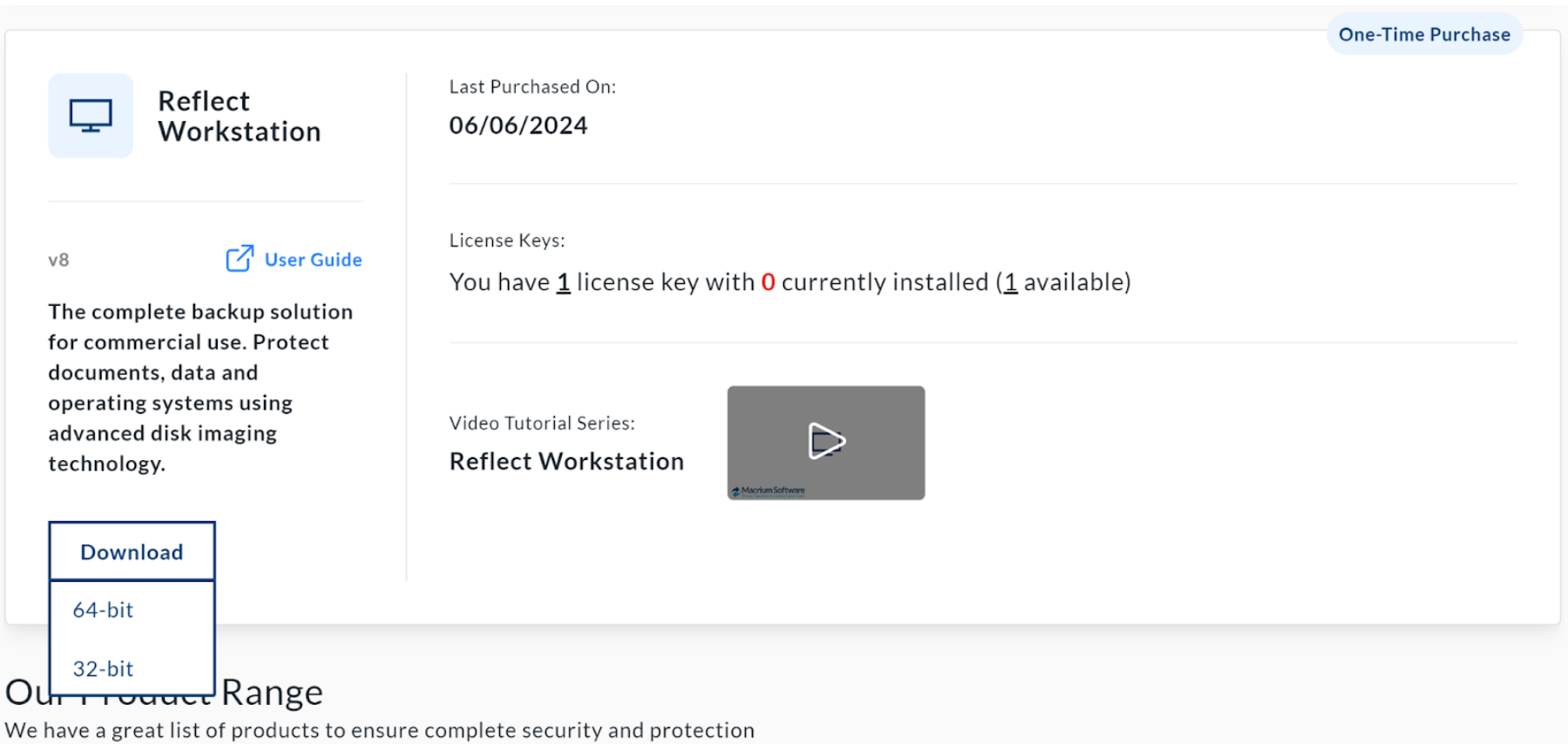Choose the 32-bit download option
The height and width of the screenshot is (744, 1568).
coord(103,668)
